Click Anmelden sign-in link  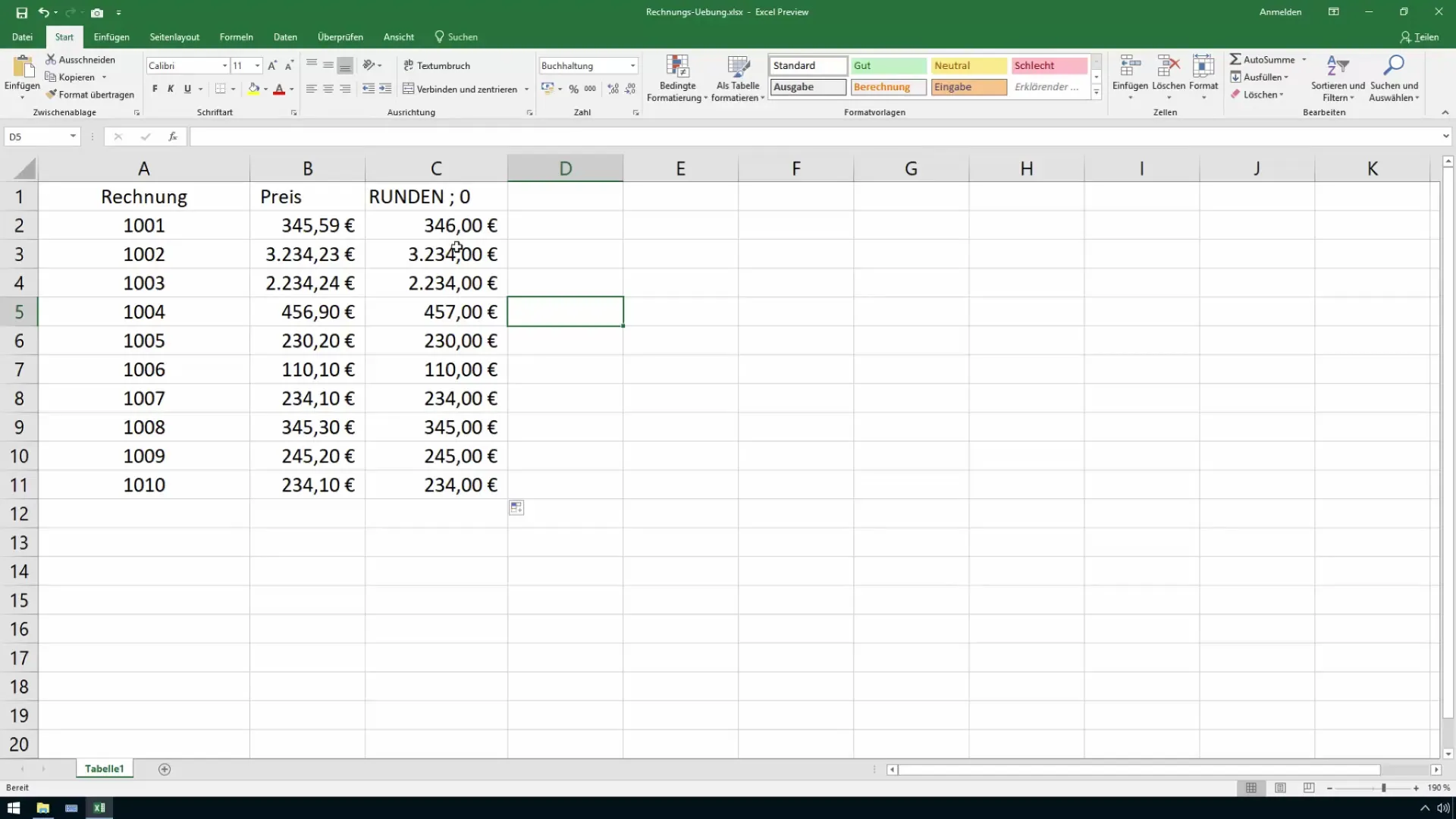click(1280, 12)
